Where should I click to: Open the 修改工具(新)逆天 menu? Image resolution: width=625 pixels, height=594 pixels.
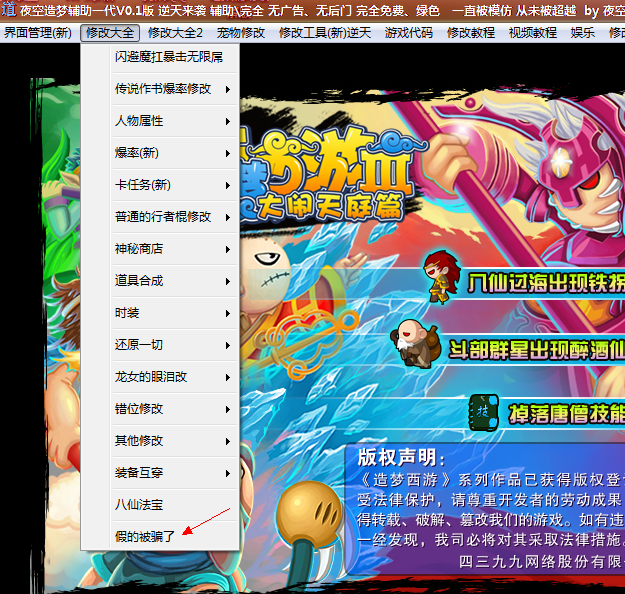coord(325,33)
